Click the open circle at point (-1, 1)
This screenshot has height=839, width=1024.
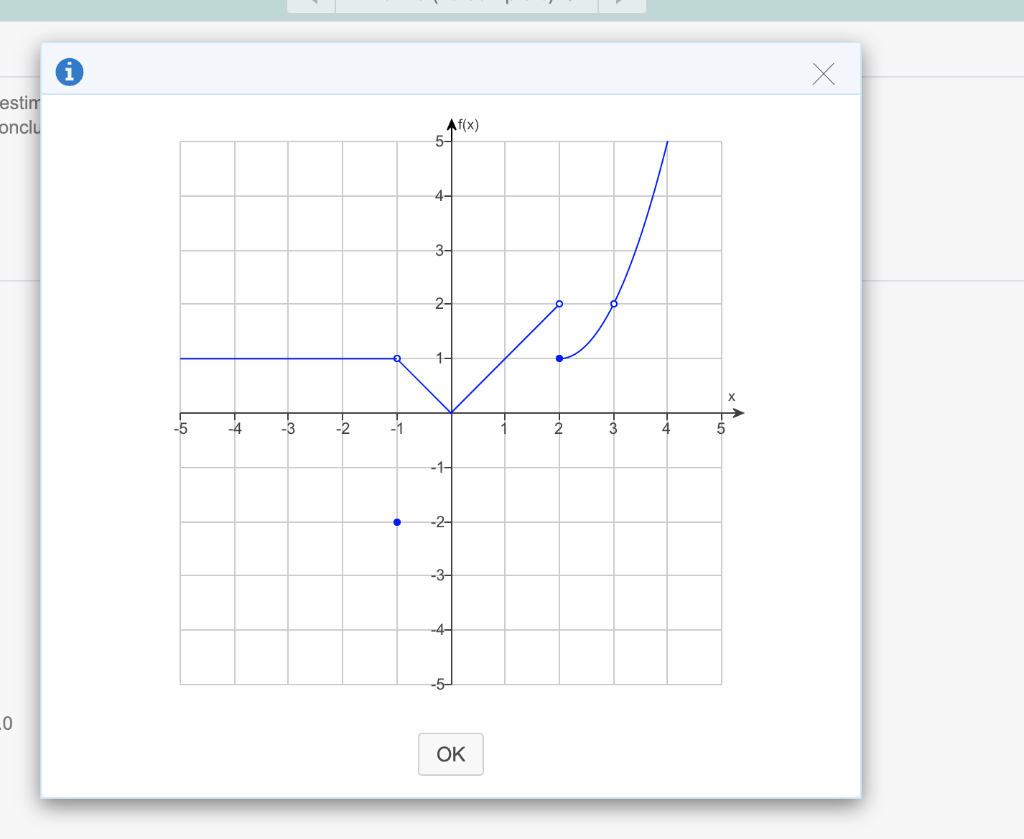397,357
